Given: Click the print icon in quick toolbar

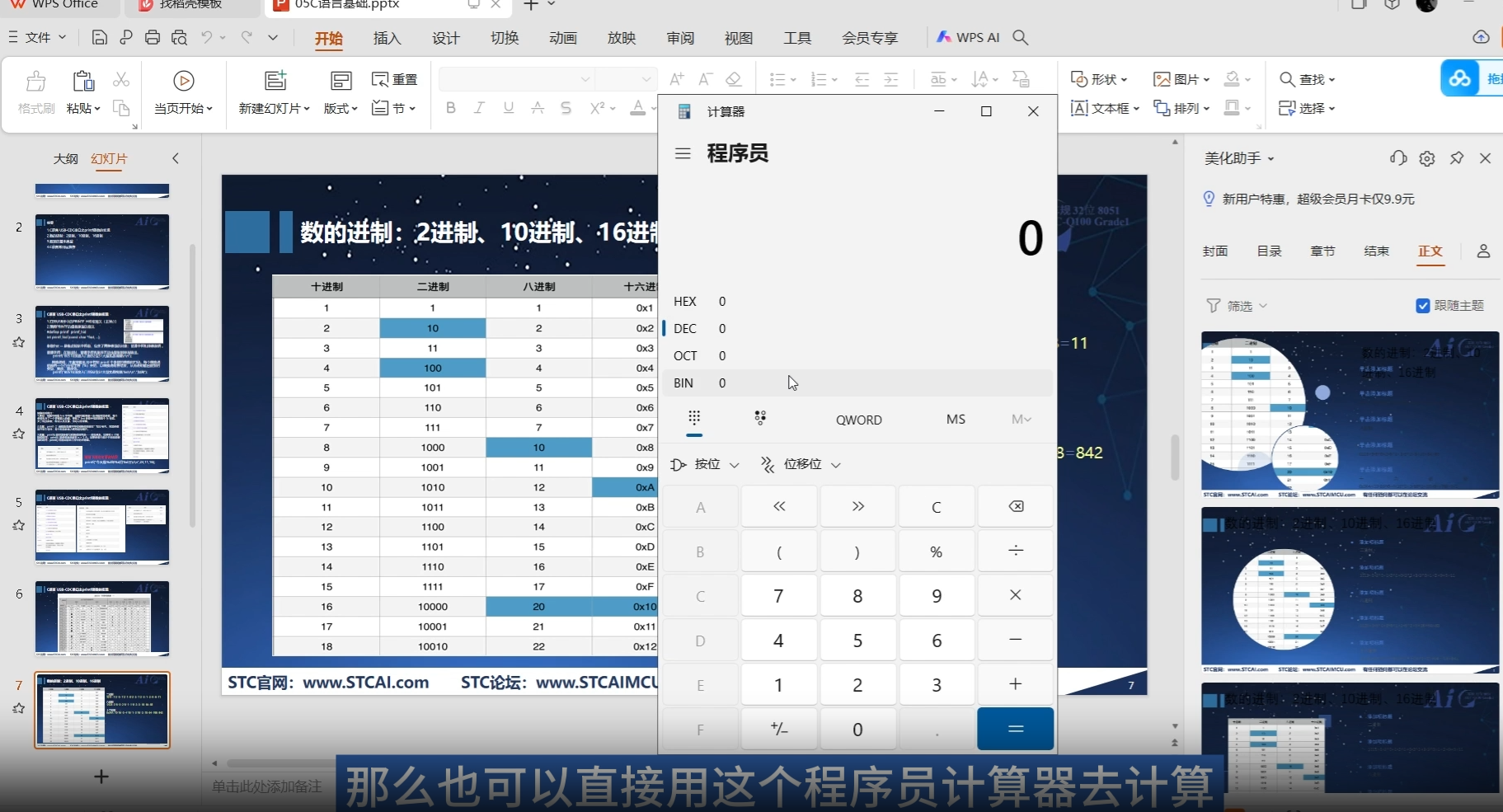Looking at the screenshot, I should tap(153, 38).
